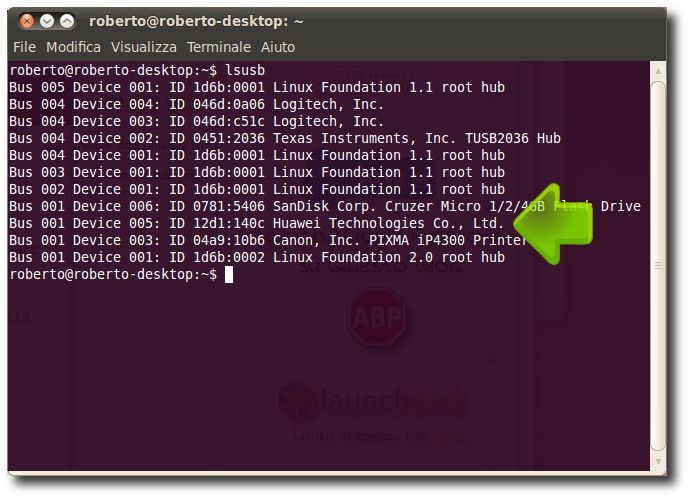Open the Terminale menu

click(219, 47)
